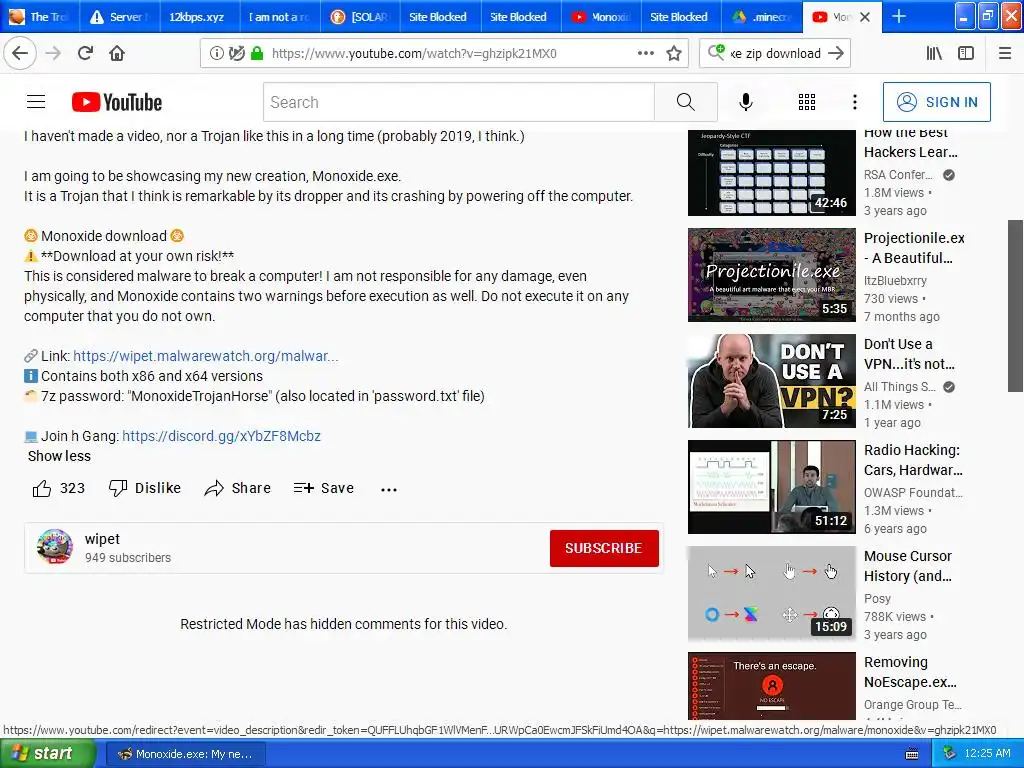
Task: Search with voice microphone icon
Action: (x=746, y=102)
